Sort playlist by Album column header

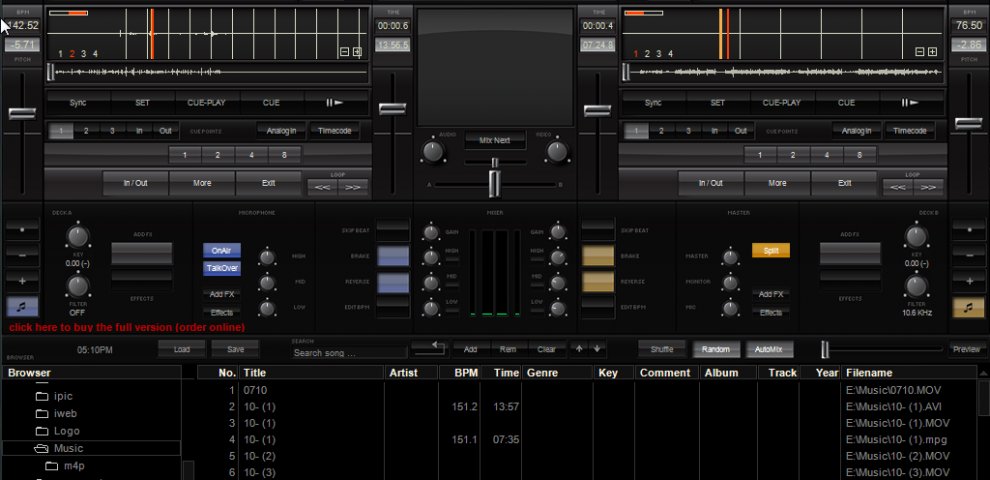(x=728, y=373)
